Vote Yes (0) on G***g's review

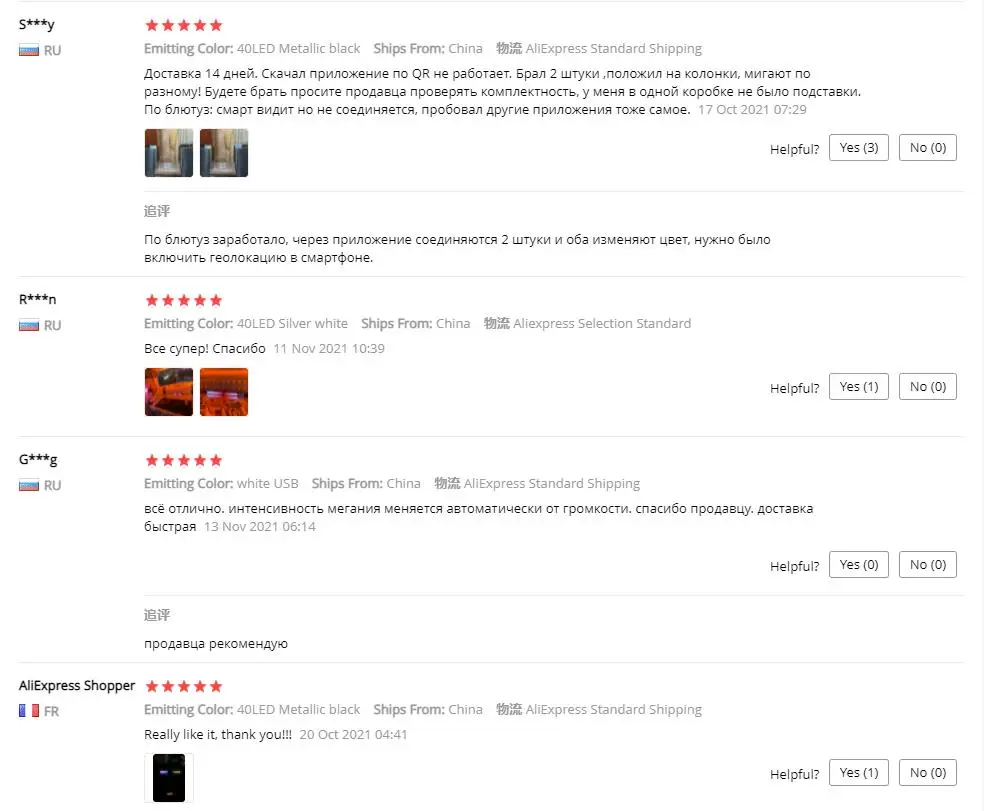click(858, 564)
